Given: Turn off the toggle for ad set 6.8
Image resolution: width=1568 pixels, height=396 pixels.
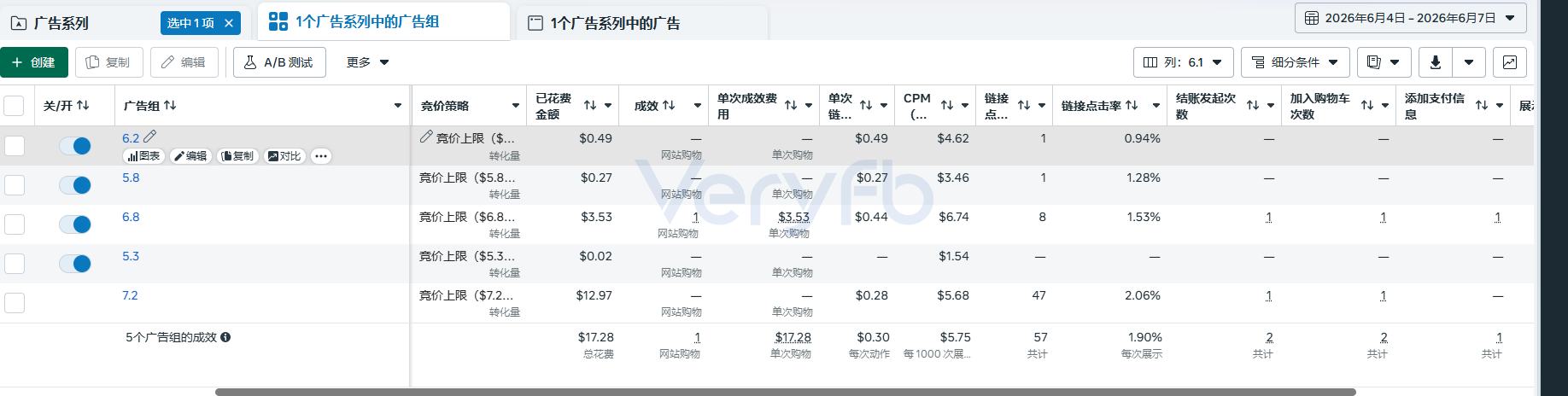Looking at the screenshot, I should point(75,224).
